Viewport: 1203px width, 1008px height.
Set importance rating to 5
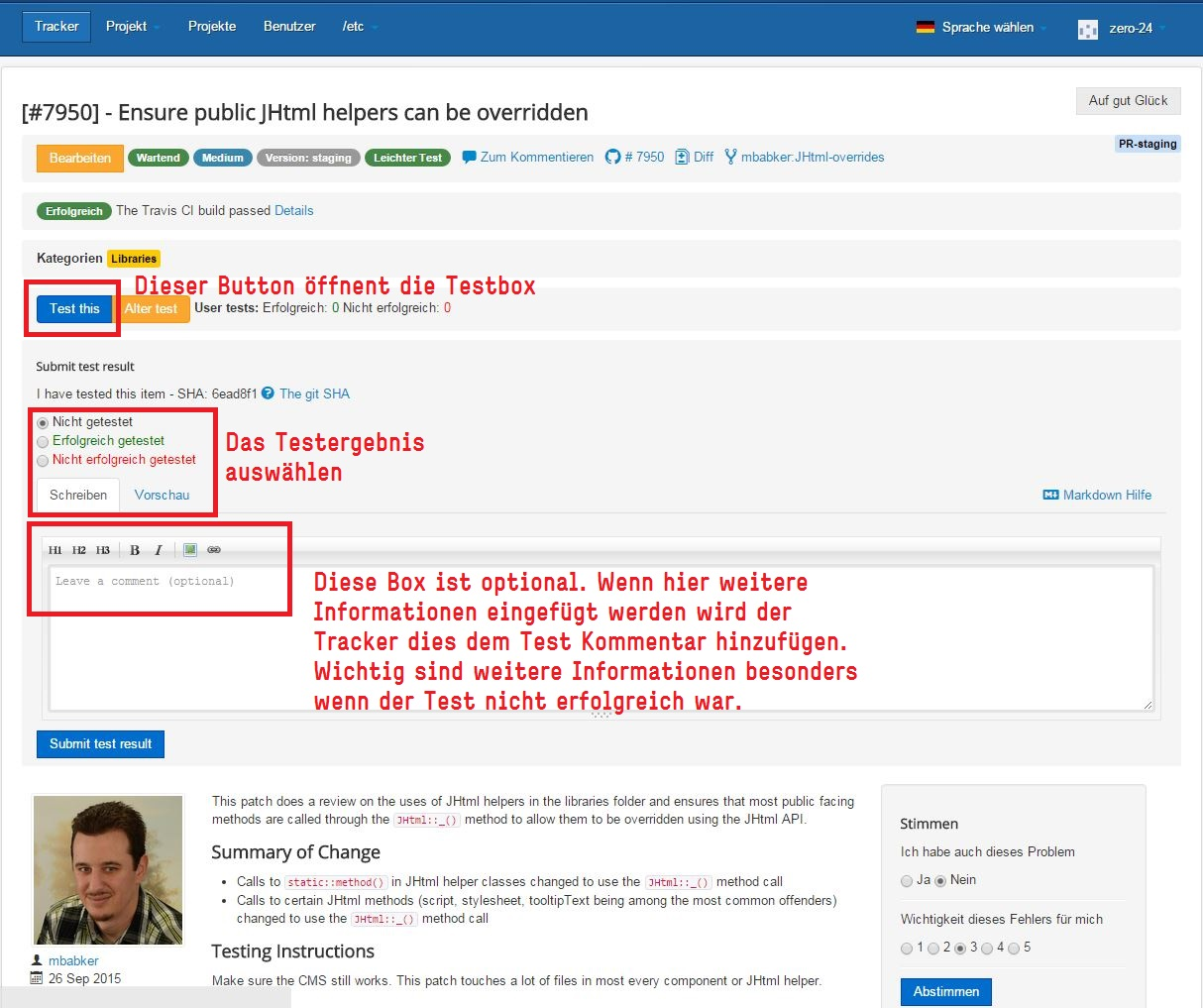(1014, 949)
